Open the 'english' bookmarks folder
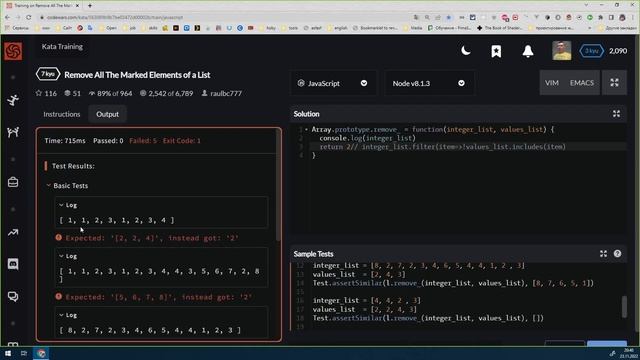 pyautogui.click(x=337, y=28)
